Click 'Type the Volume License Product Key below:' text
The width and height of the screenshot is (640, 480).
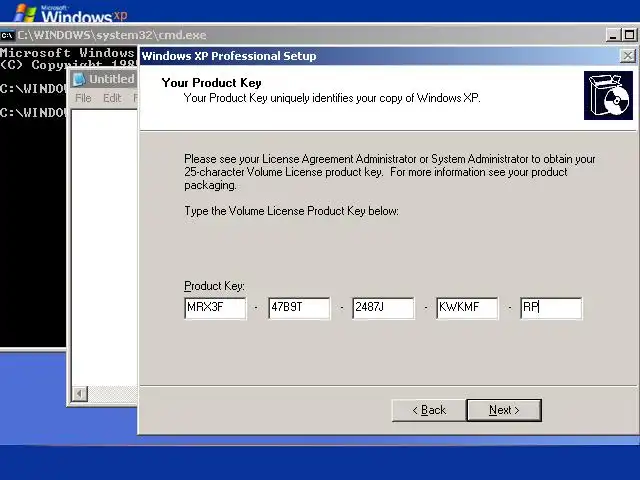click(291, 211)
